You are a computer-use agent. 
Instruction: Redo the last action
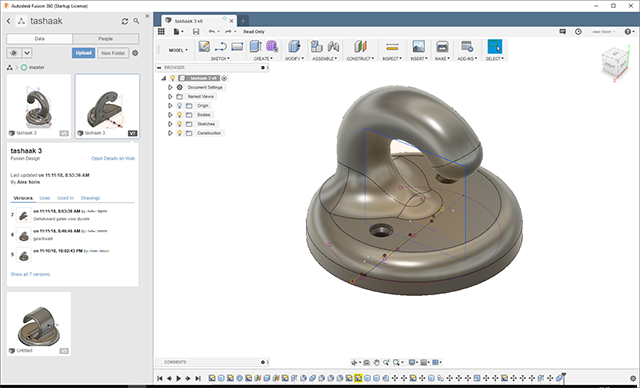[228, 31]
